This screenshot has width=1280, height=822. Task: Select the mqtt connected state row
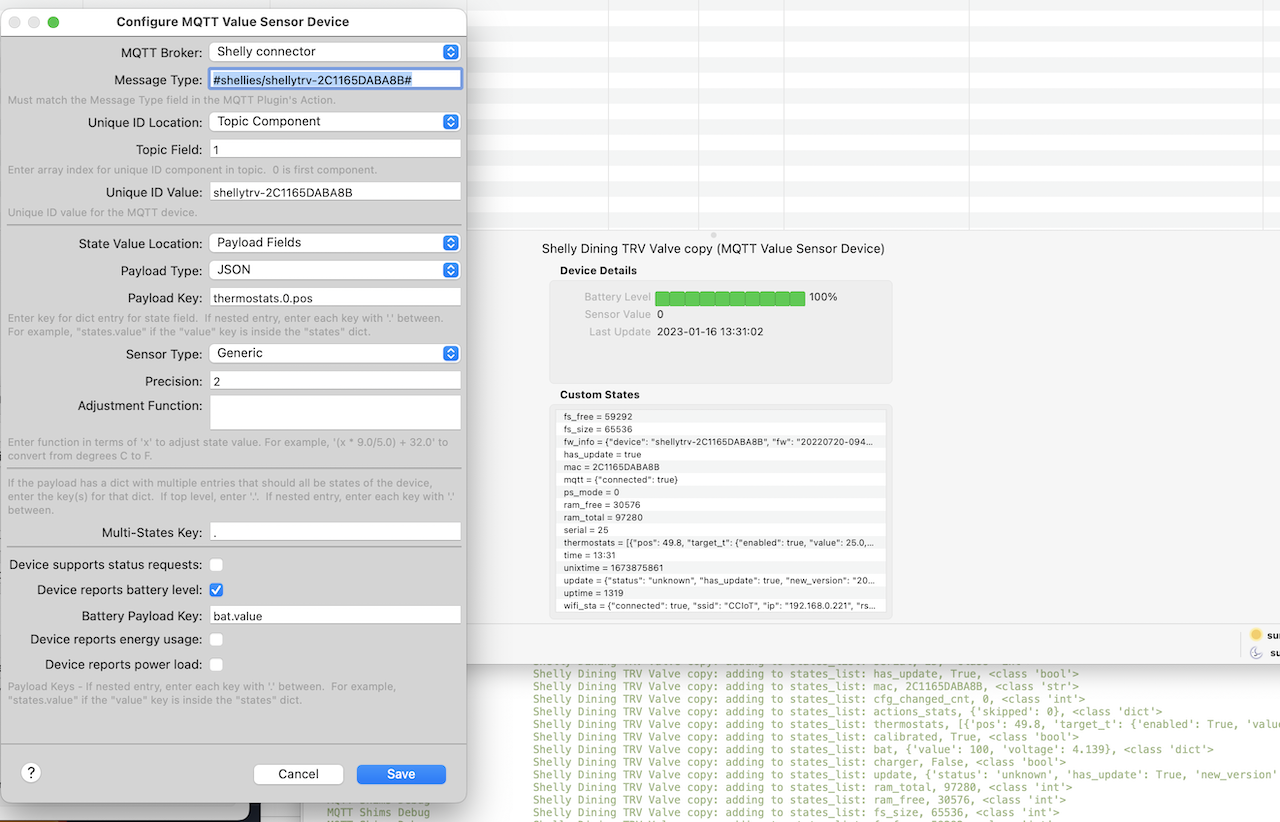pyautogui.click(x=720, y=479)
